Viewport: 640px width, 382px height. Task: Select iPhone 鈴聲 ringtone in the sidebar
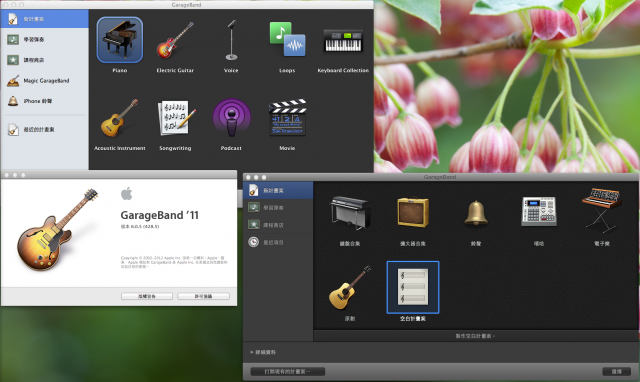(44, 101)
